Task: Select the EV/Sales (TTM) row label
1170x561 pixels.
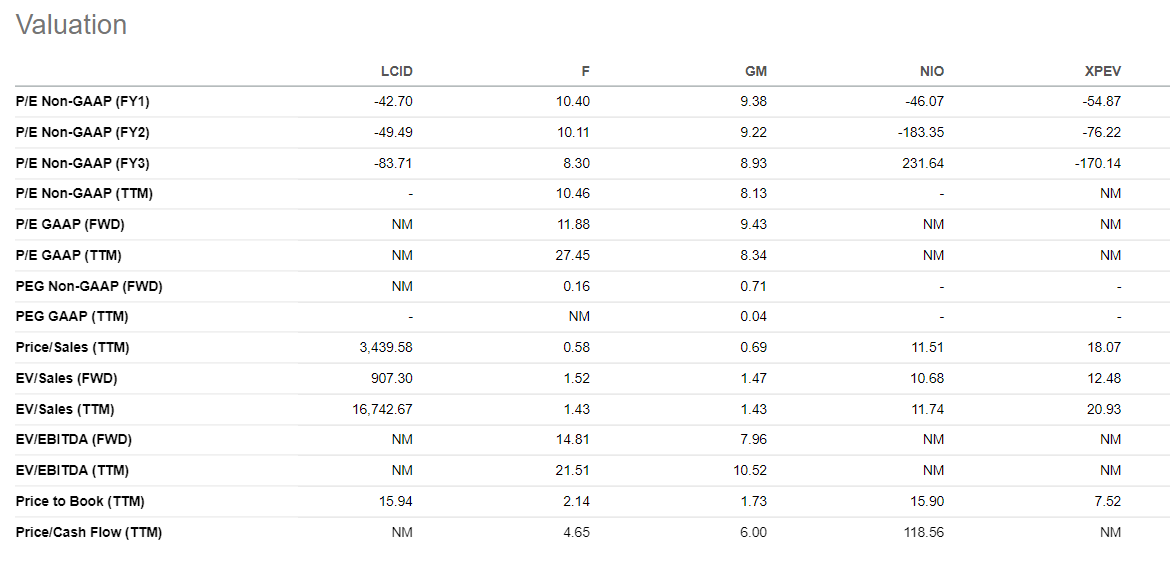Action: coord(65,409)
